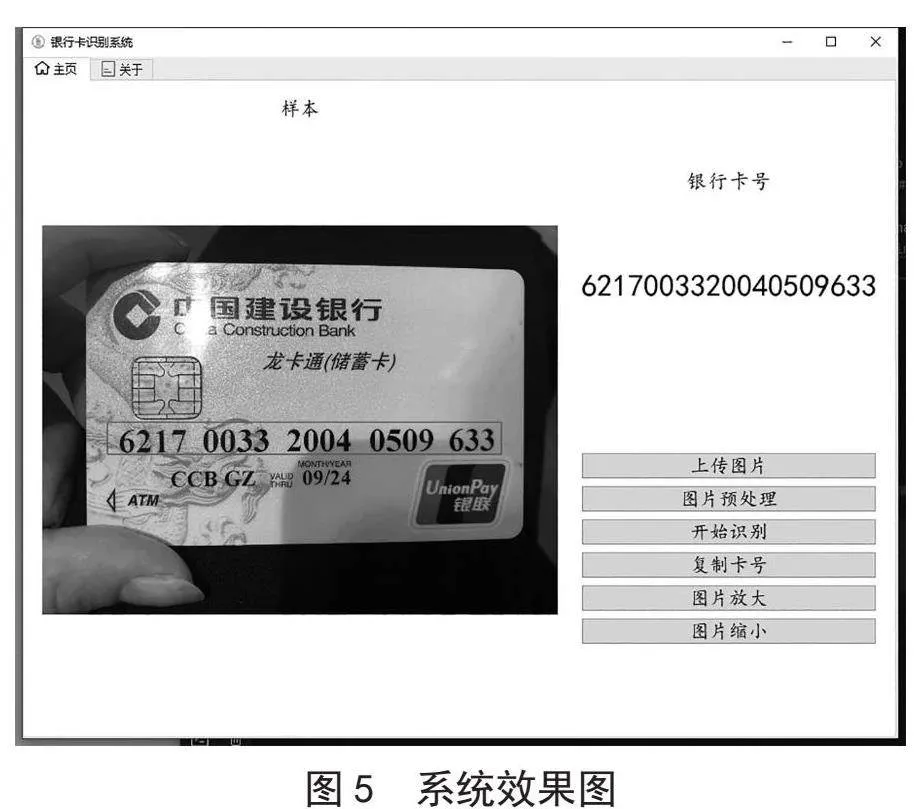
Task: Start recognition with 开始识别
Action: tap(728, 532)
